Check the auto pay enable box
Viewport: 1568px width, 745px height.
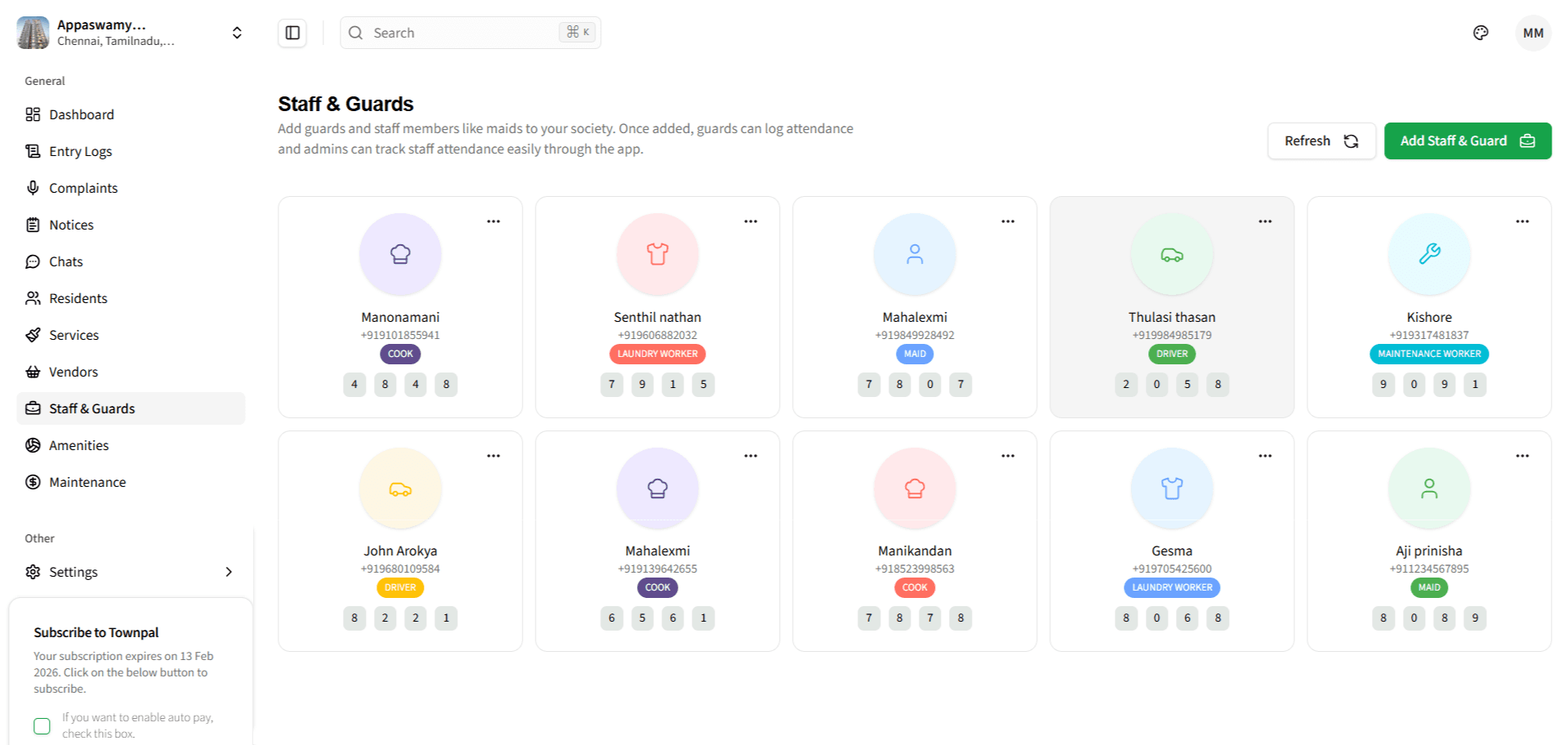42,725
